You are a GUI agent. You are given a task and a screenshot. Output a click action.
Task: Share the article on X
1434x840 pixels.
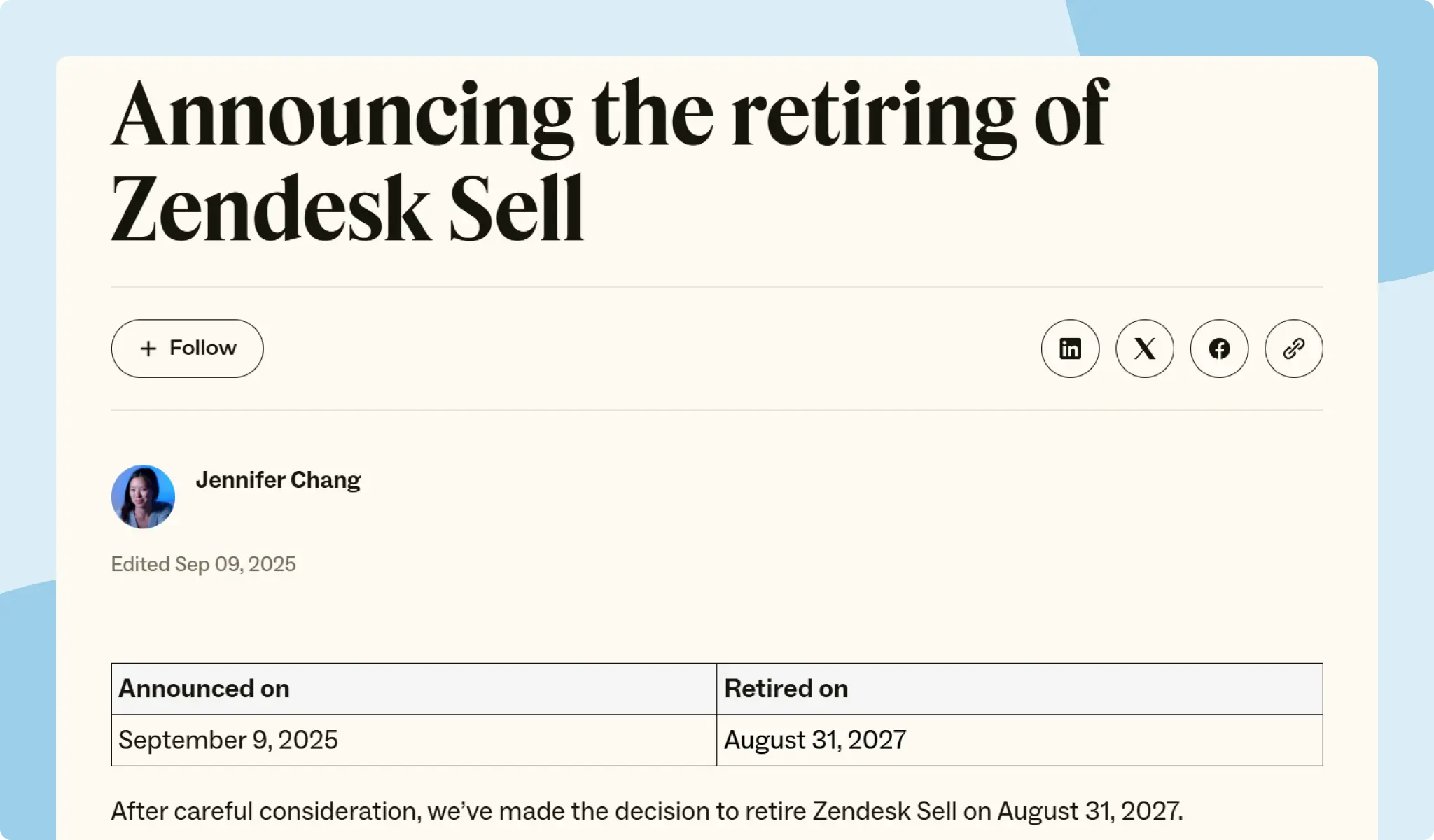pos(1144,348)
